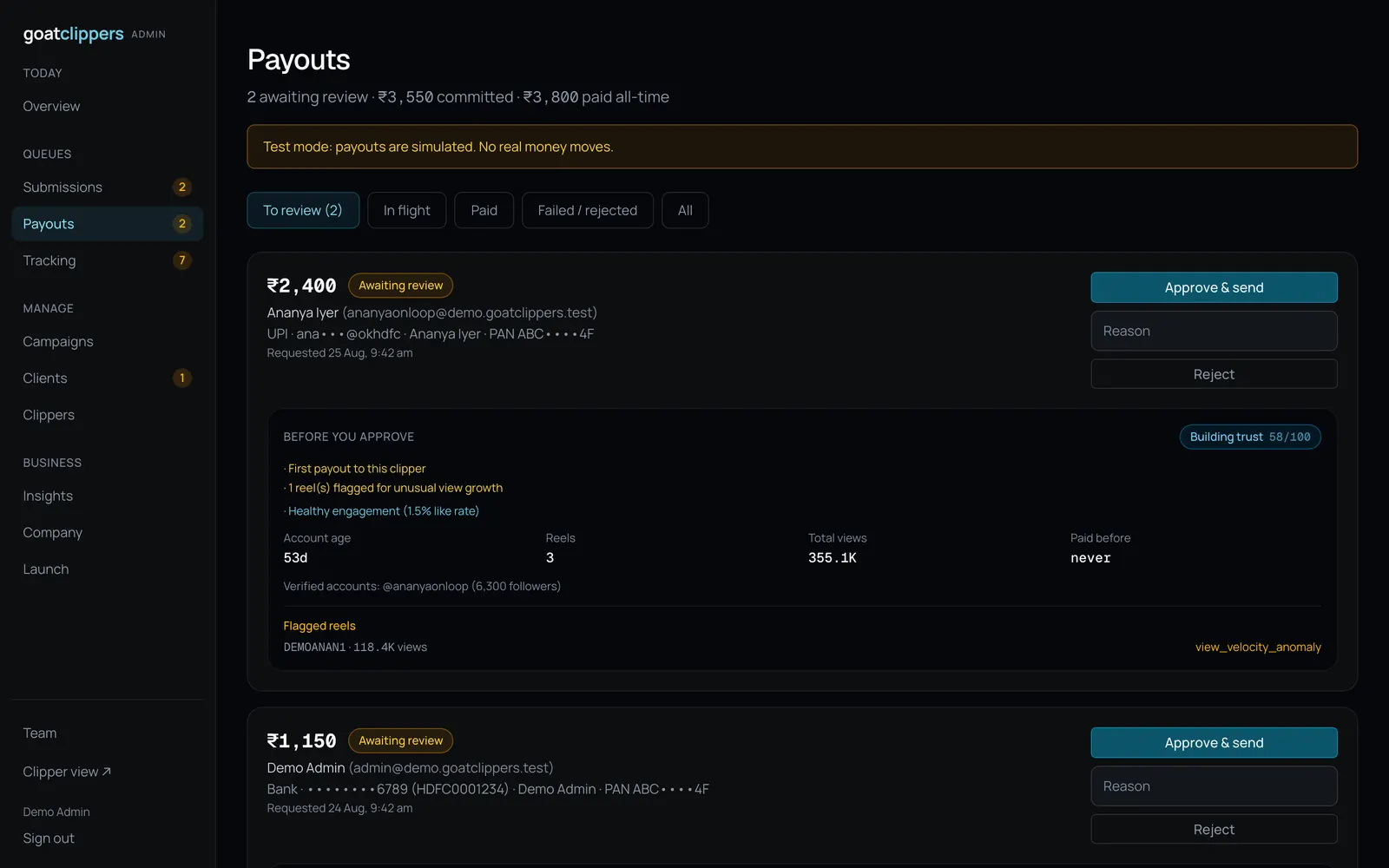Open Team settings

tap(108, 733)
